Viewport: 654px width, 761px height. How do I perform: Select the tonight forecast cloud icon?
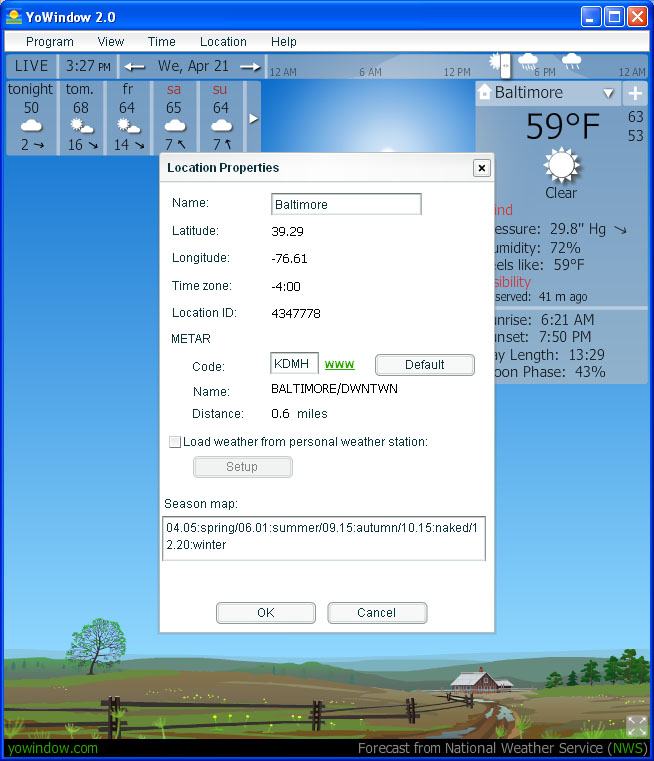tap(32, 126)
